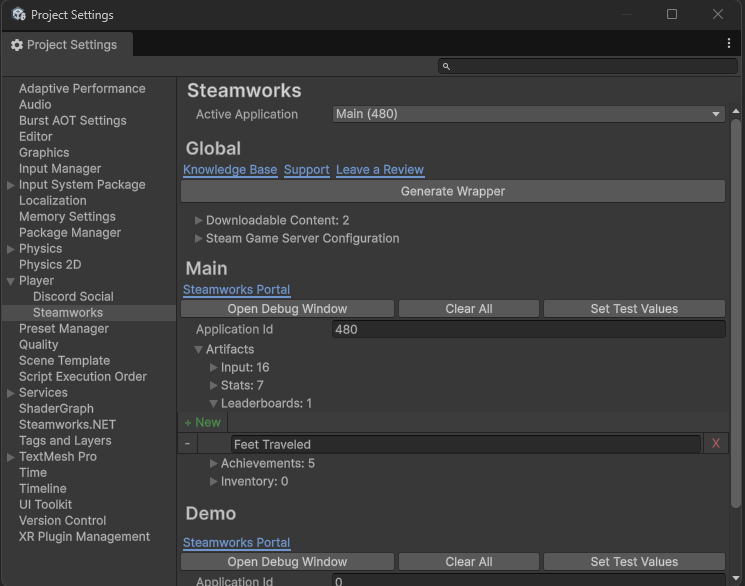
Task: Collapse Leaderboards: 1 foldout
Action: pyautogui.click(x=214, y=403)
